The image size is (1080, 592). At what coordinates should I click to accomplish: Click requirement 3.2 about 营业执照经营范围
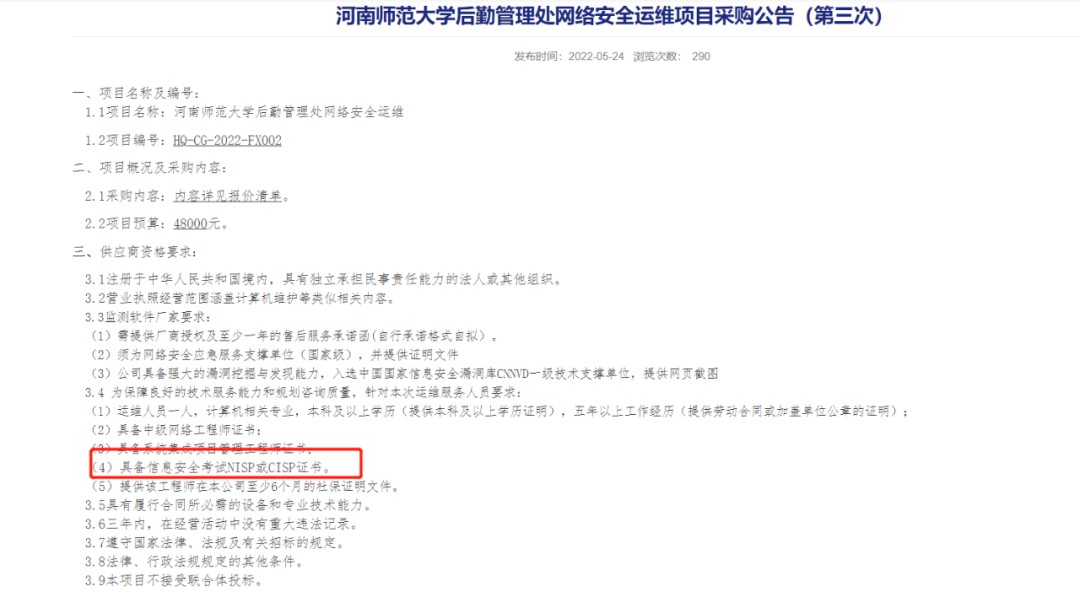pos(240,298)
